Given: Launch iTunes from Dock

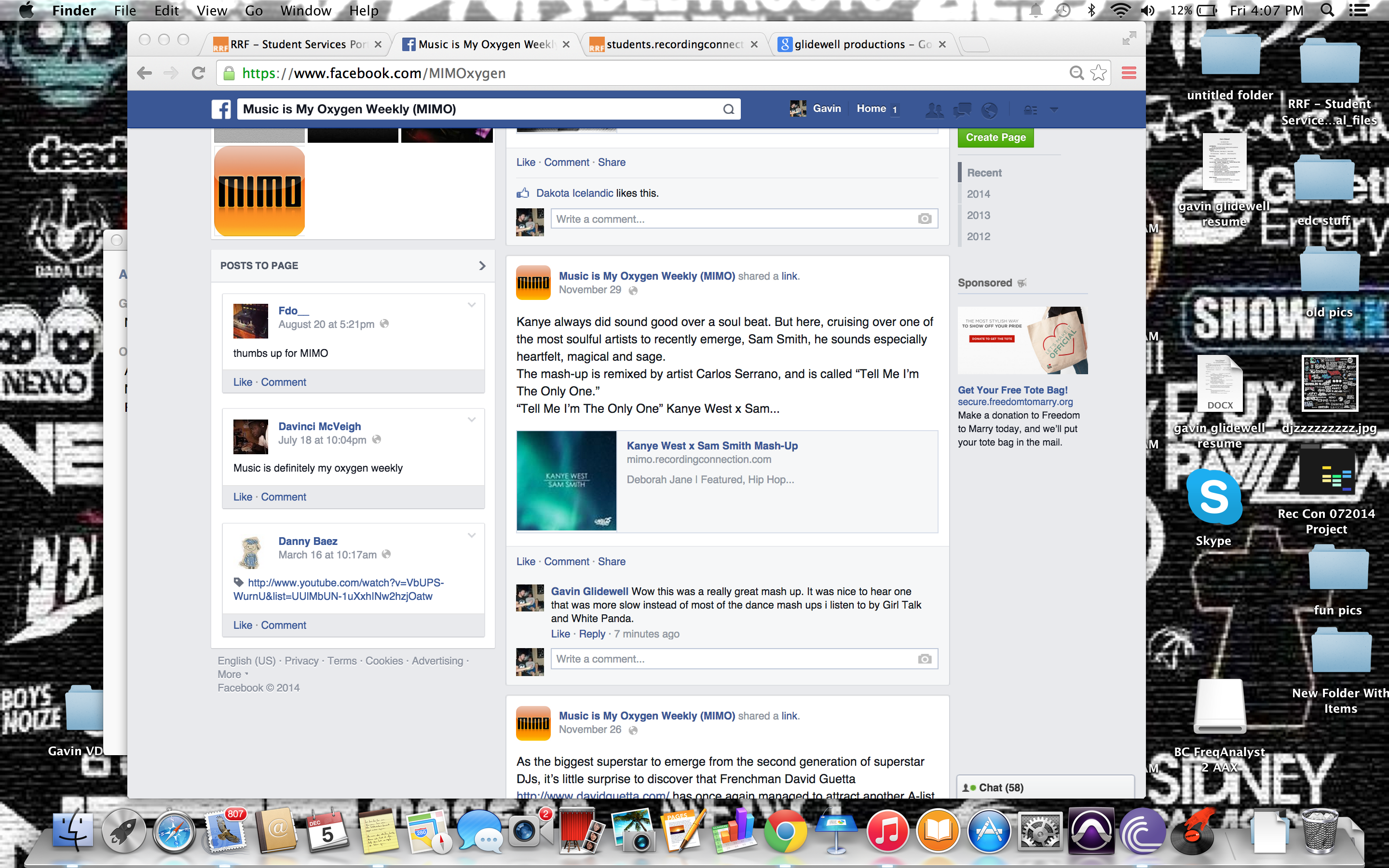Looking at the screenshot, I should coord(887,832).
